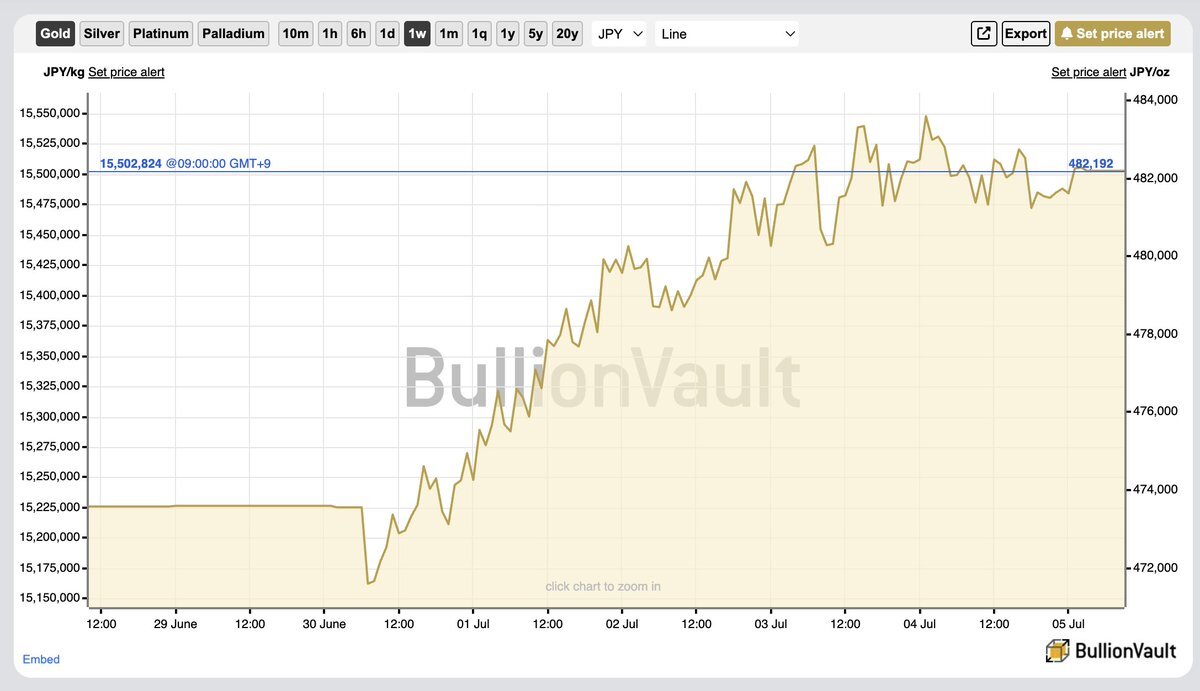Choose the 6h time range

(358, 33)
